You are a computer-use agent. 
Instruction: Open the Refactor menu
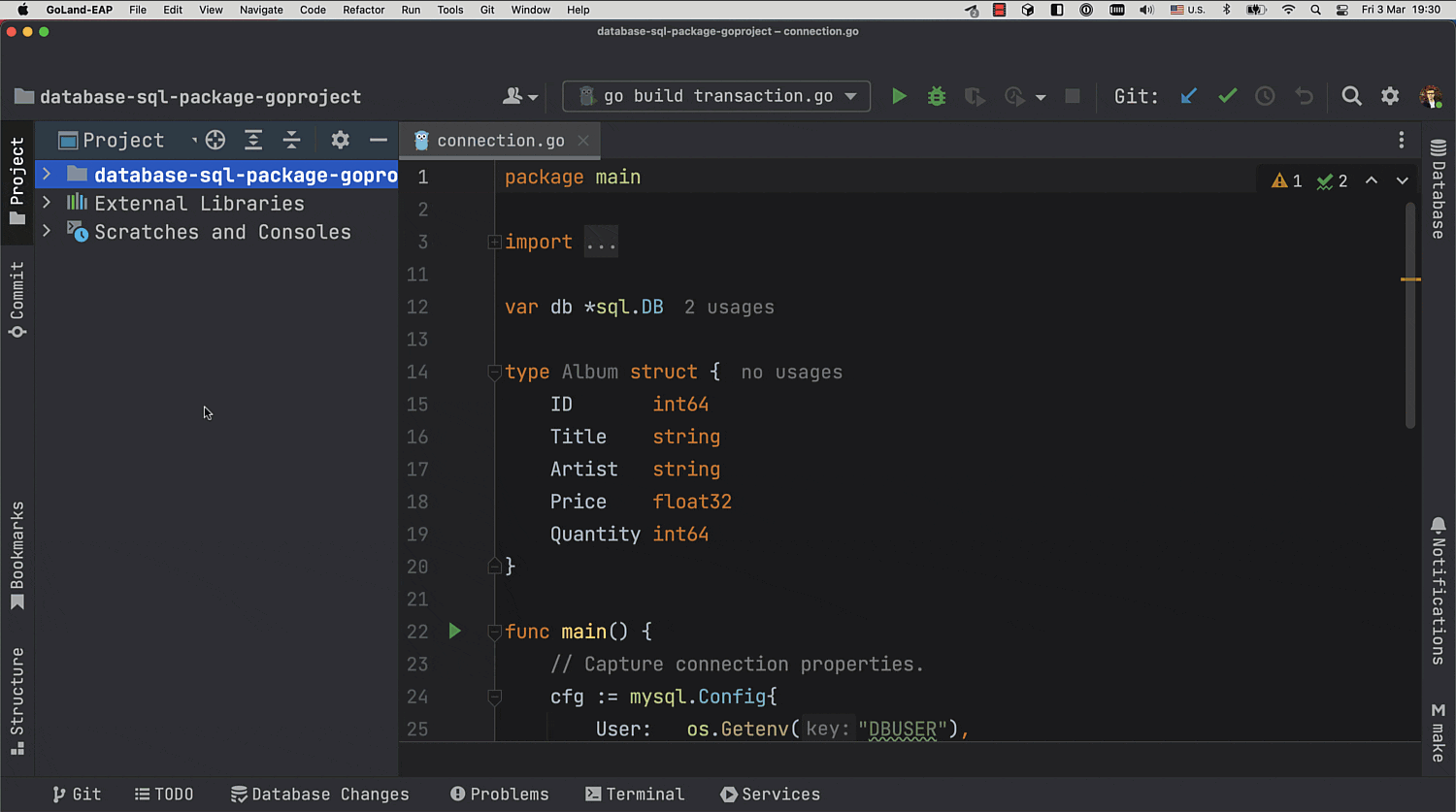(x=363, y=10)
